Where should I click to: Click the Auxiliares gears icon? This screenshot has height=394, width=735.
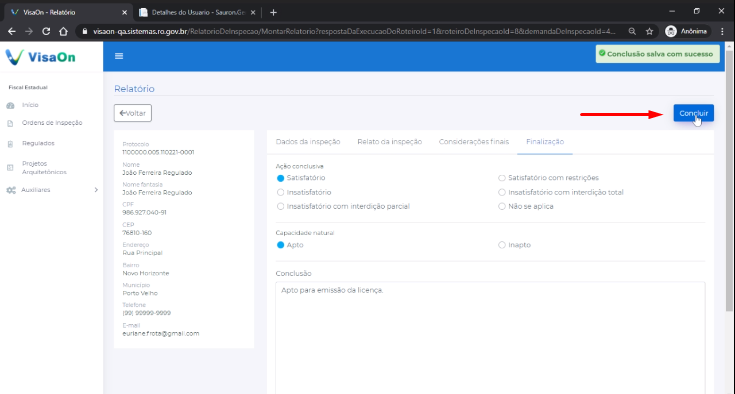(11, 190)
